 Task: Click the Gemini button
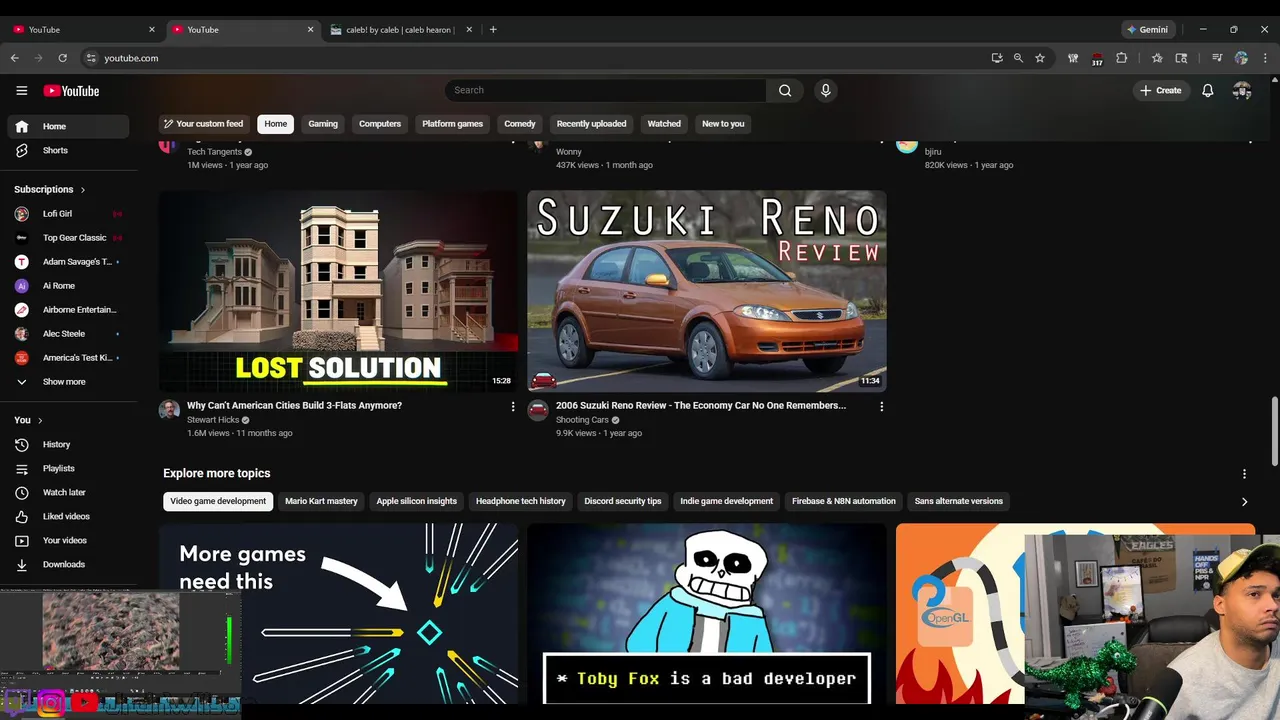1147,29
